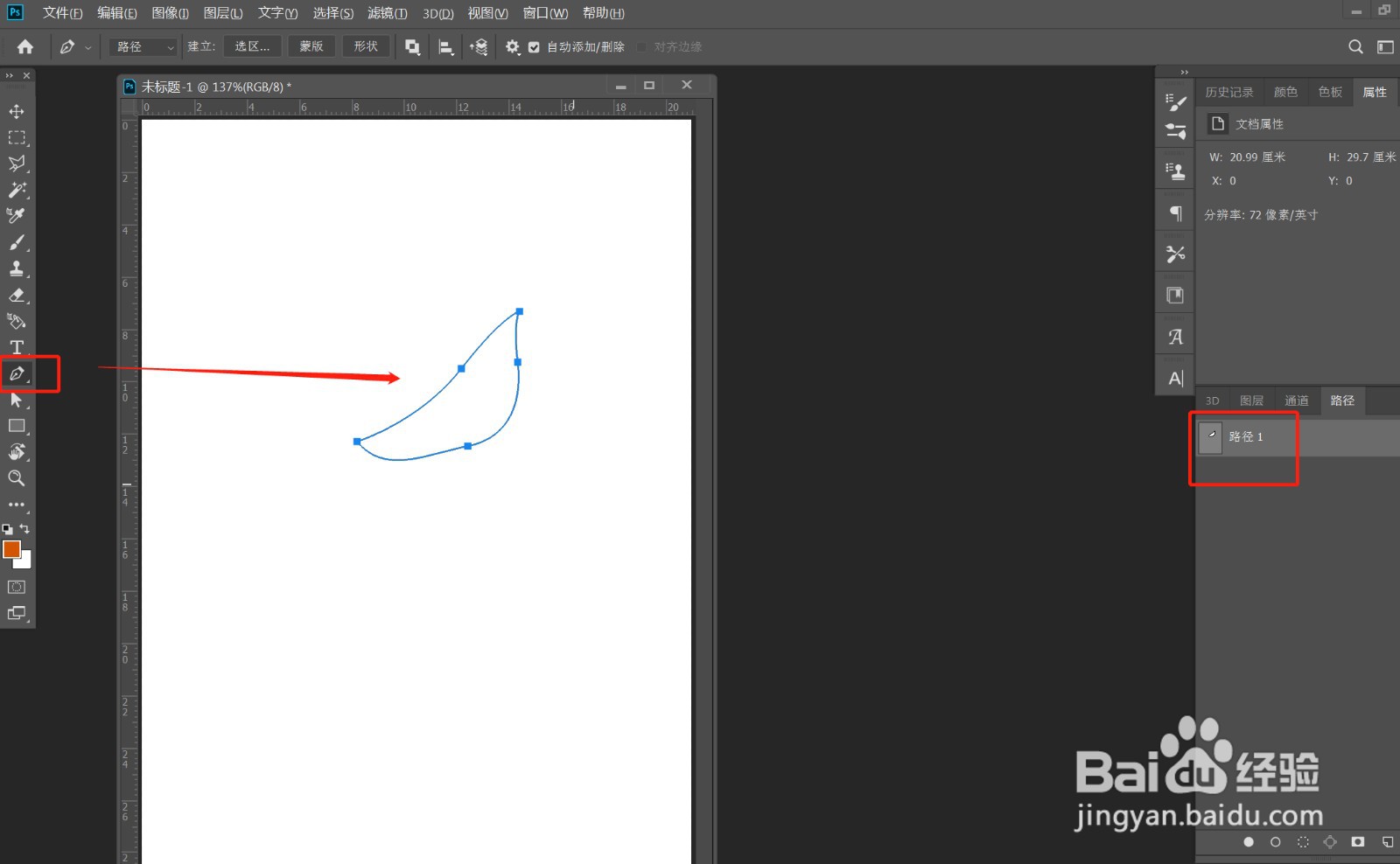Click the 蒙版 (Mask) button
1400x864 pixels.
(311, 46)
